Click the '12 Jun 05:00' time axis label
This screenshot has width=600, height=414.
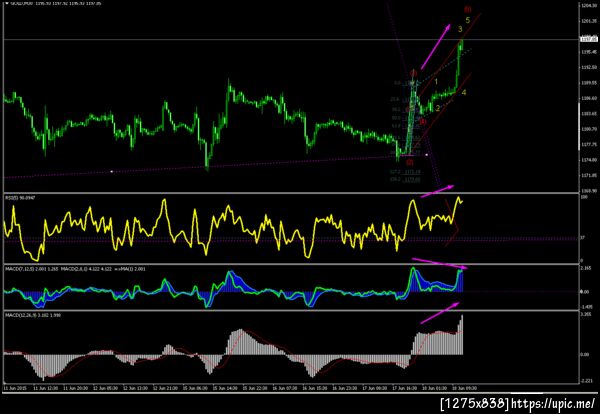pyautogui.click(x=106, y=388)
